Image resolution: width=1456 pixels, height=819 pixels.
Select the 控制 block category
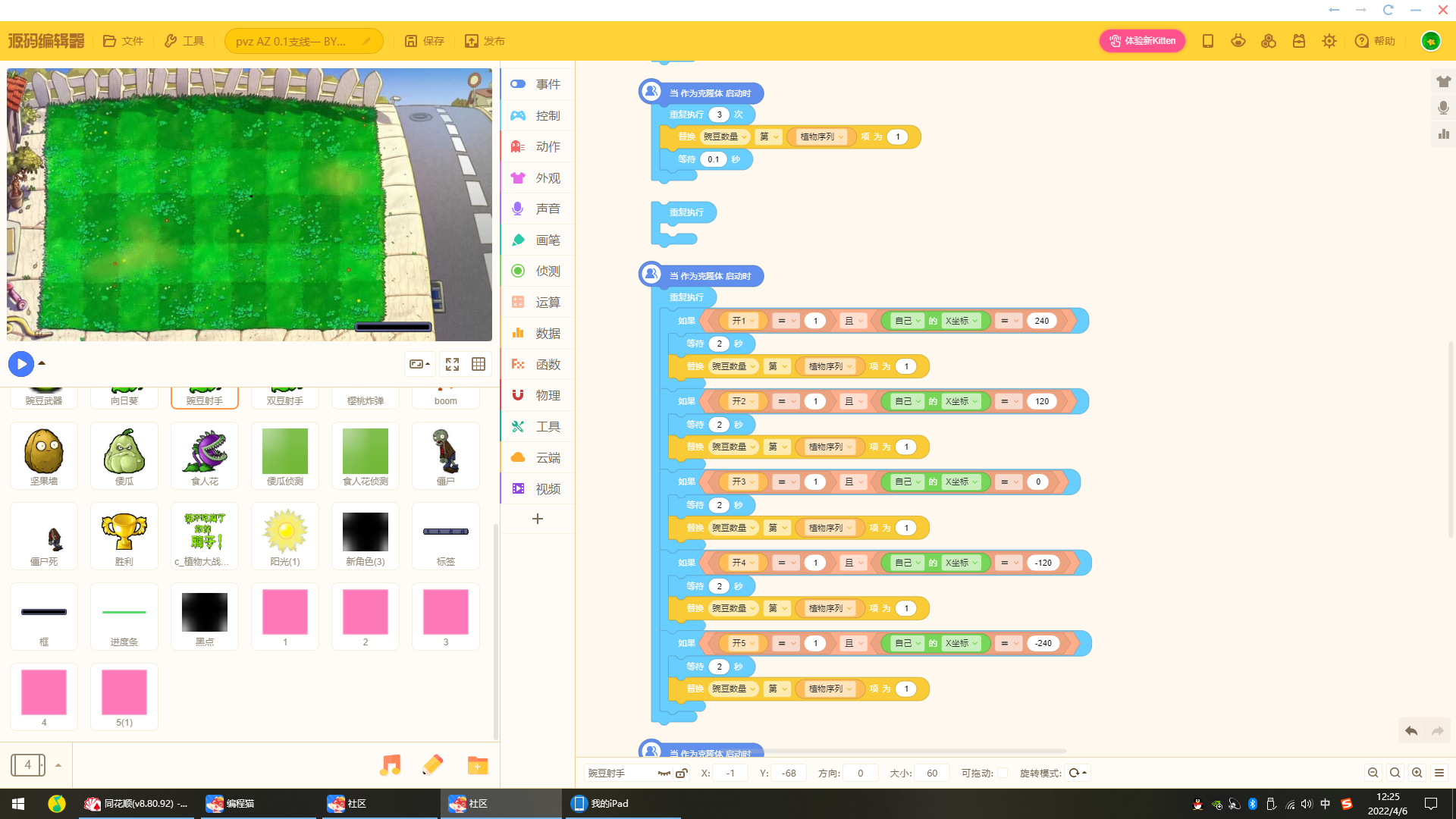tap(538, 115)
